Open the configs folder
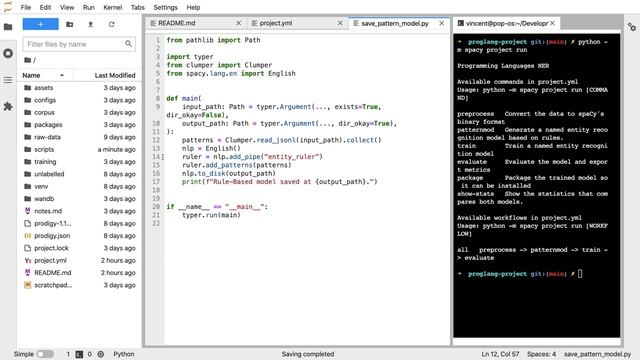This screenshot has width=640, height=360. [x=79, y=100]
